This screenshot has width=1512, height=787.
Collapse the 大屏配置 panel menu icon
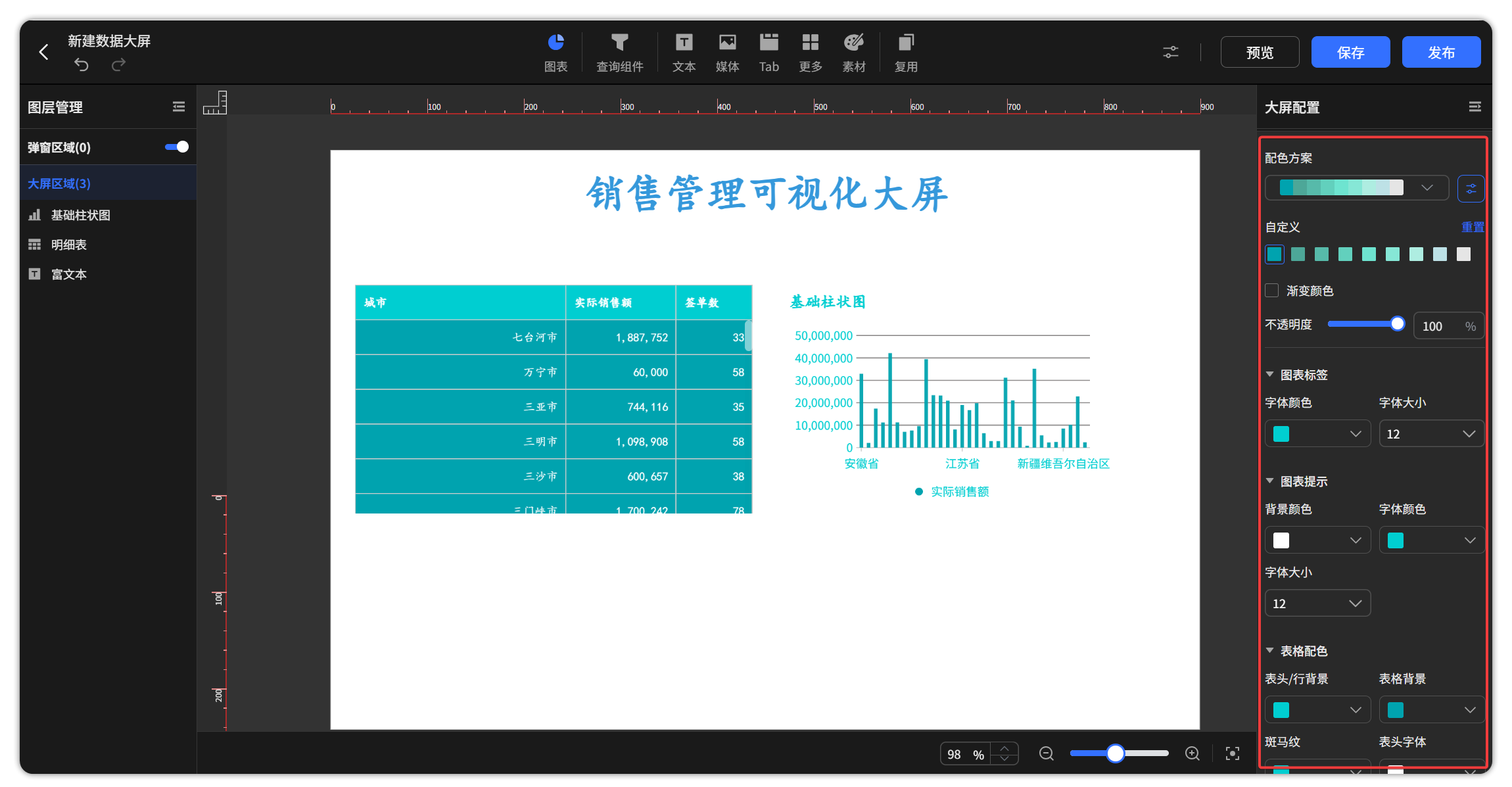click(x=1475, y=107)
